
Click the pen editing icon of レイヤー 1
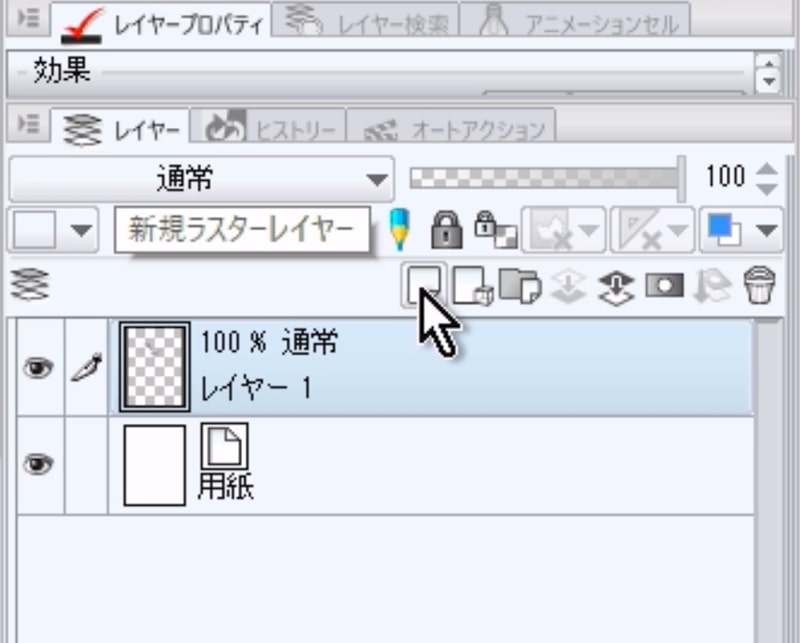coord(87,367)
